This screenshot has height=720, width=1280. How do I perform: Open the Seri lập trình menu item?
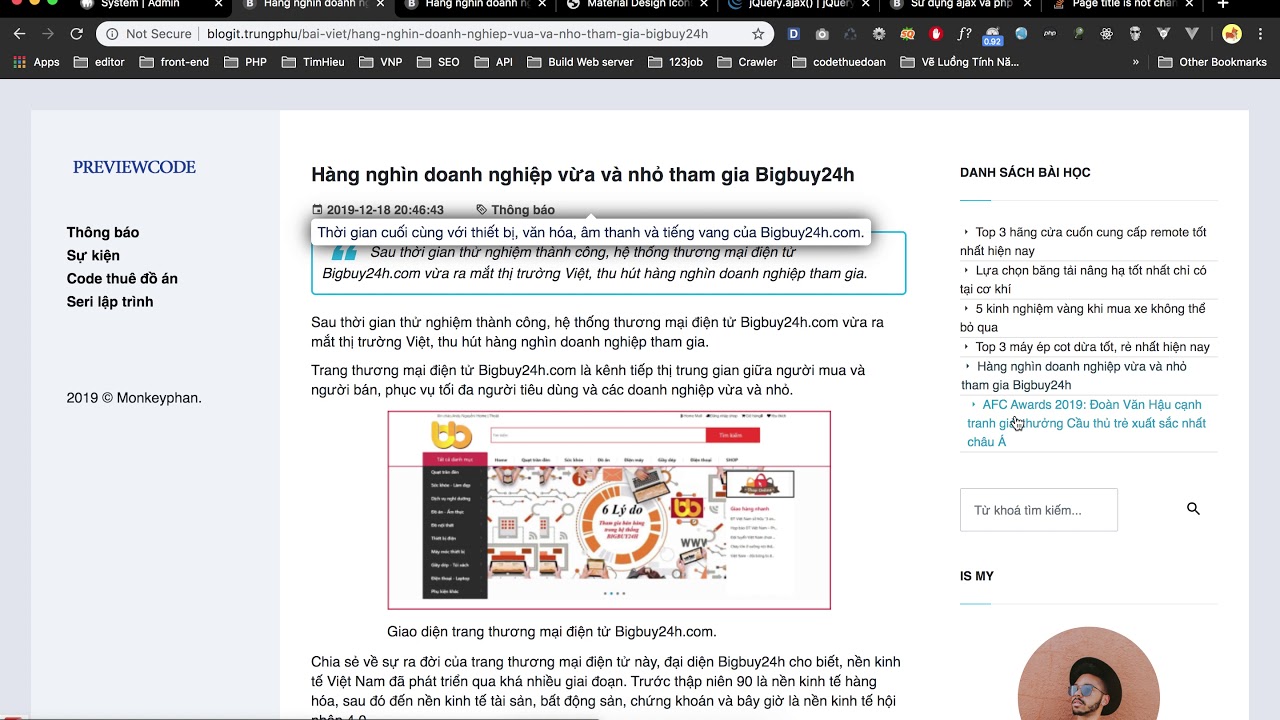point(110,301)
